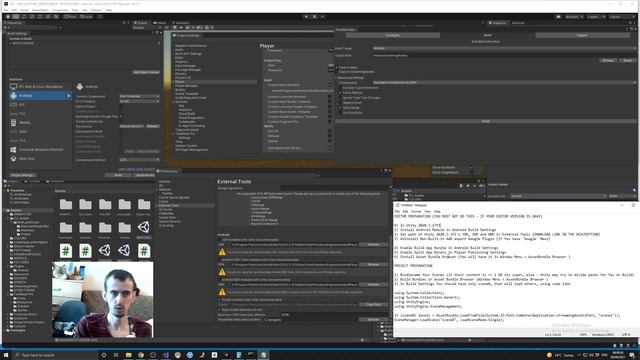Click Notepad icon on taskbar

[x=263, y=355]
